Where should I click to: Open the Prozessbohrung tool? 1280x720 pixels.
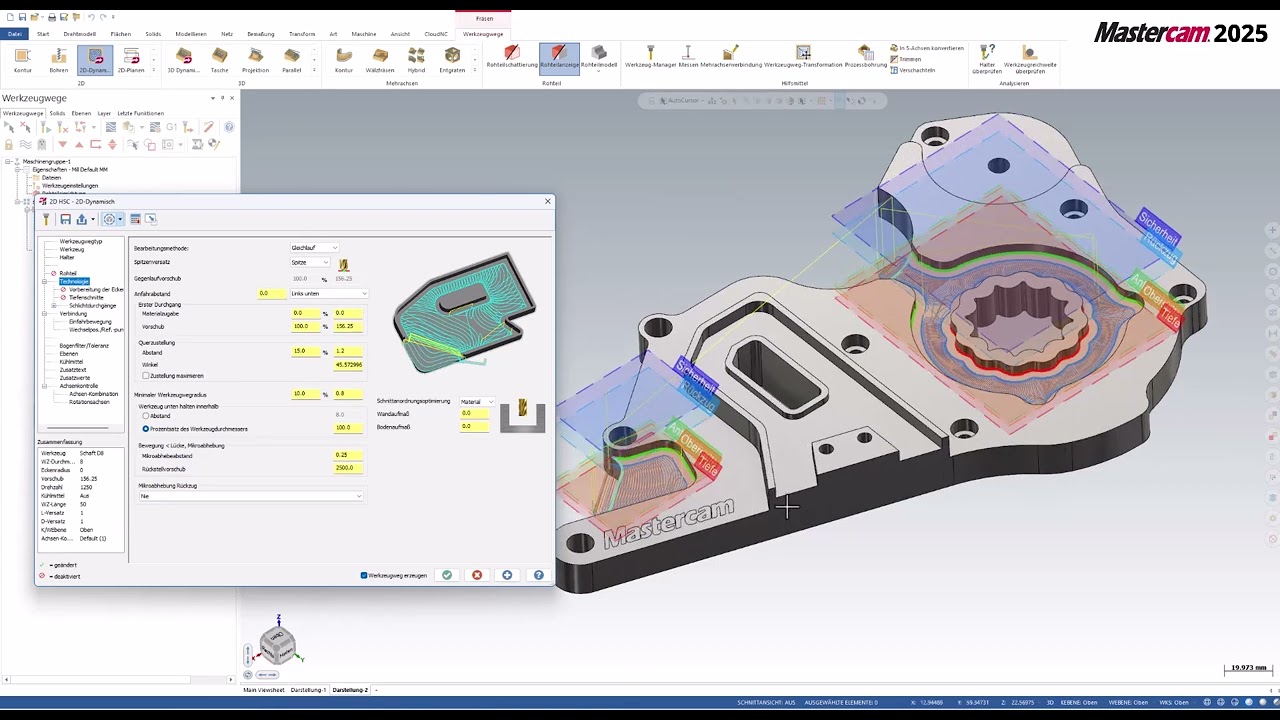(866, 57)
